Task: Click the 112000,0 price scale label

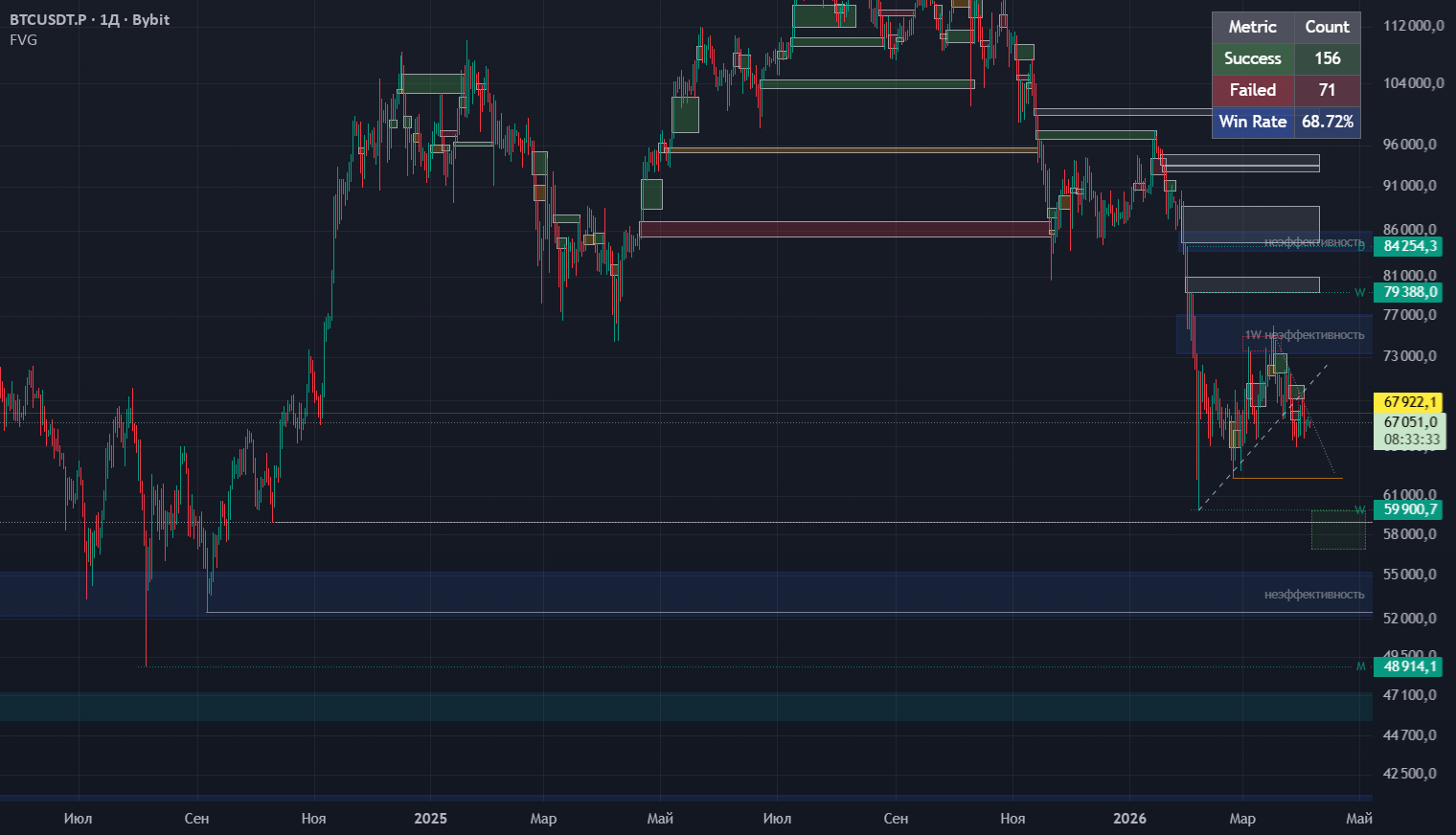Action: pyautogui.click(x=1413, y=26)
